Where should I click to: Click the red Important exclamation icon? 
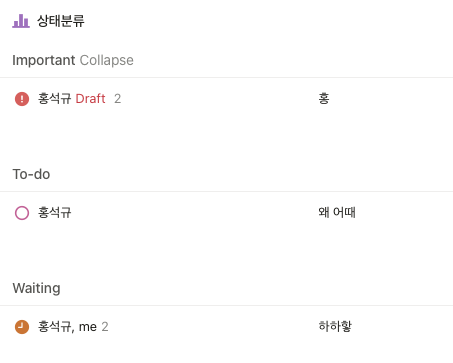pyautogui.click(x=22, y=99)
